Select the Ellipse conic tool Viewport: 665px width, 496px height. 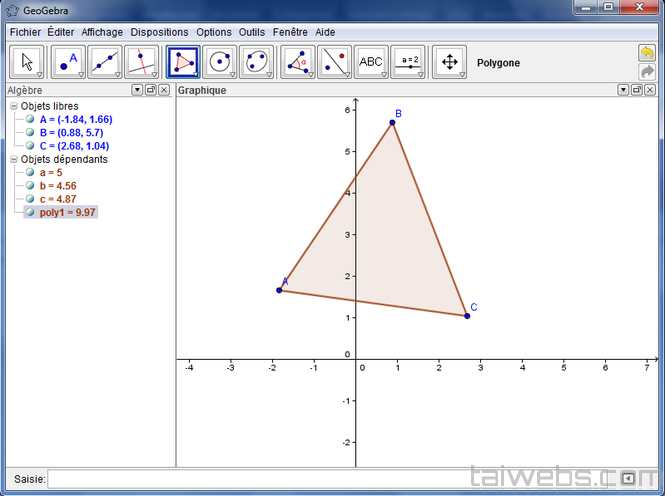click(x=257, y=62)
